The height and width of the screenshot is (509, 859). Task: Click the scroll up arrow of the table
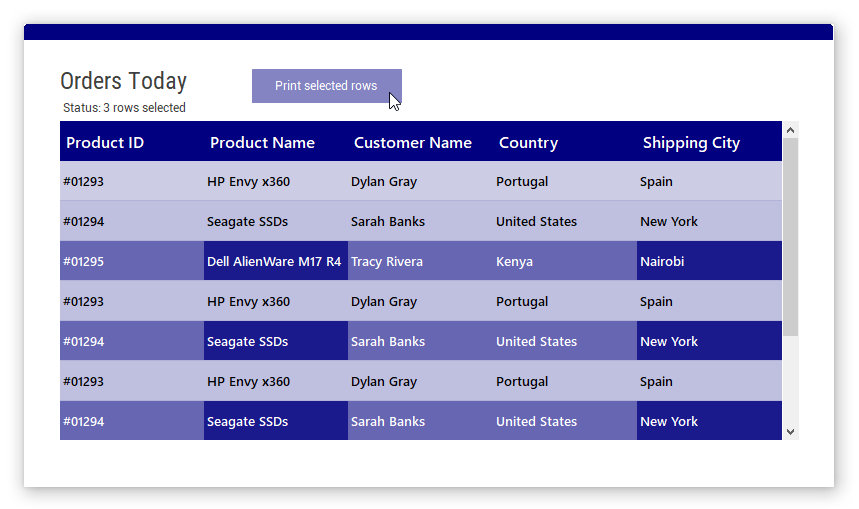coord(790,130)
